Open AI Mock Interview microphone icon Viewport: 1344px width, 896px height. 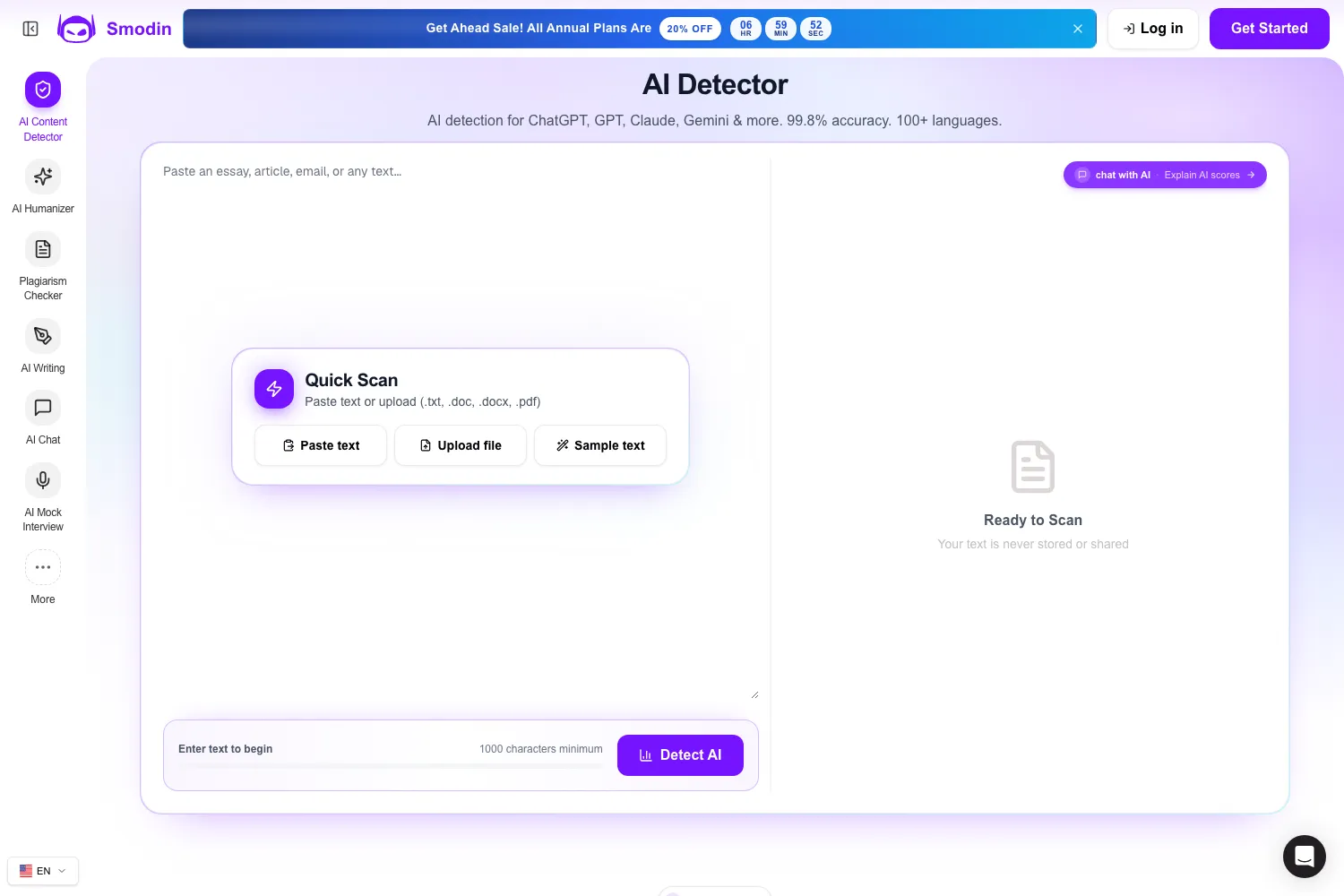[43, 480]
